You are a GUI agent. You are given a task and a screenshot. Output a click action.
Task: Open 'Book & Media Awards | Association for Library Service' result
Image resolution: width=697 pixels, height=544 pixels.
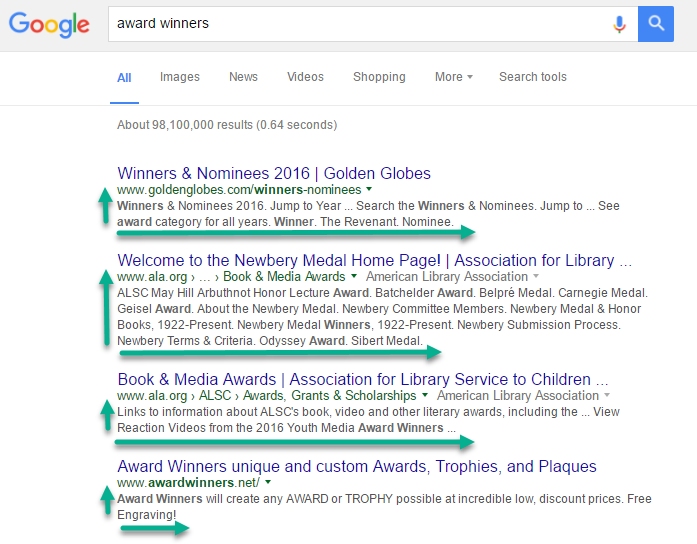point(363,380)
